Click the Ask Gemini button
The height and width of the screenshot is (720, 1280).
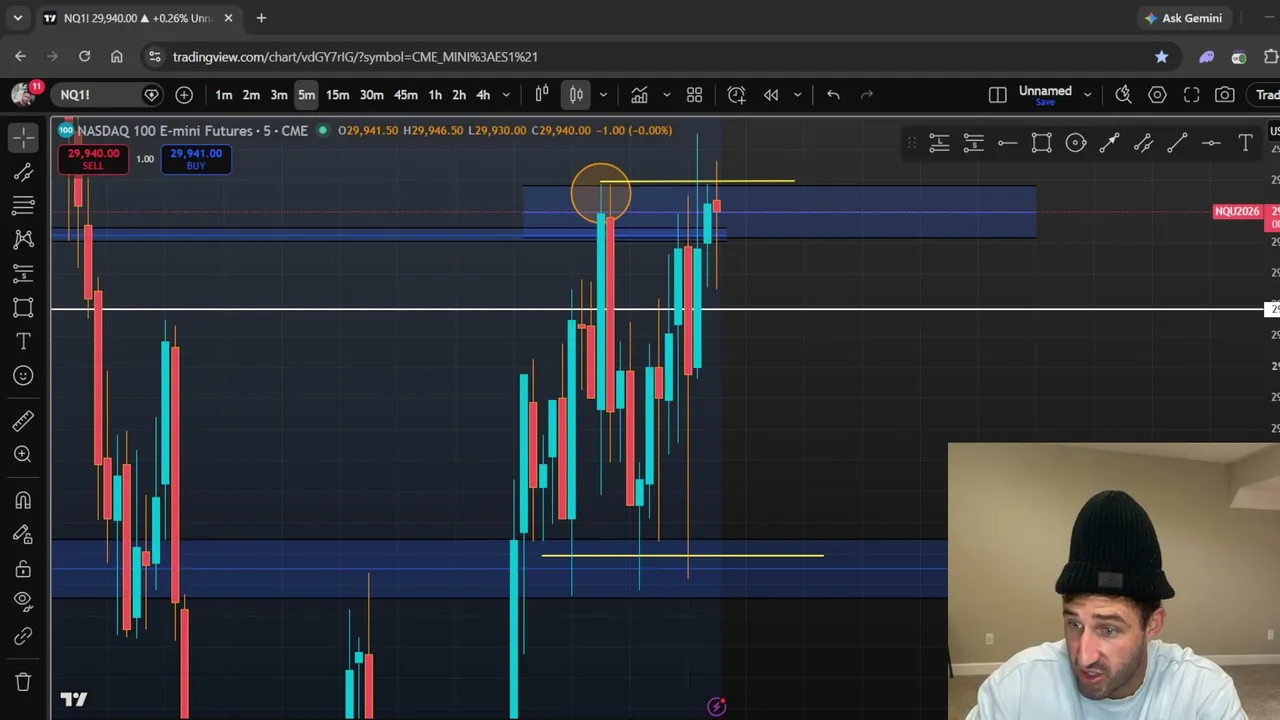coord(1183,18)
